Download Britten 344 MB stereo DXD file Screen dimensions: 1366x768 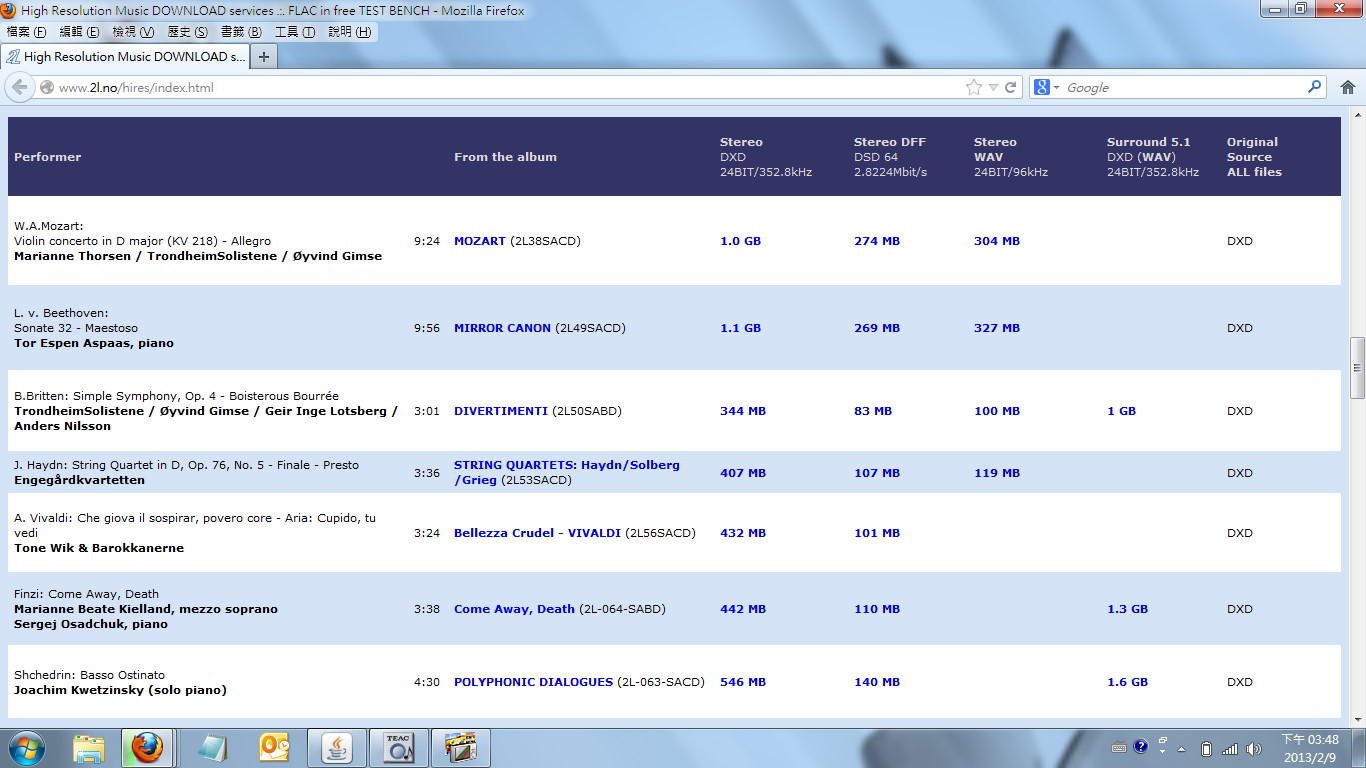click(743, 411)
